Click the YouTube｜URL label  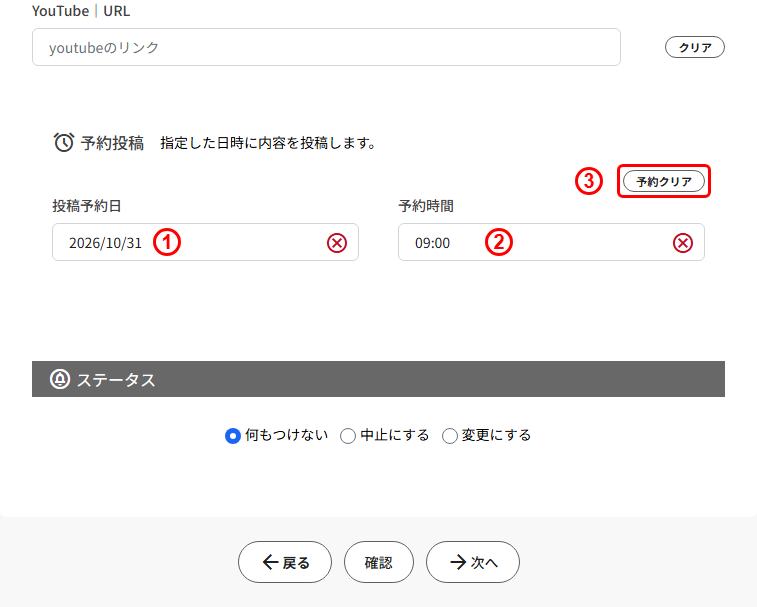coord(81,11)
